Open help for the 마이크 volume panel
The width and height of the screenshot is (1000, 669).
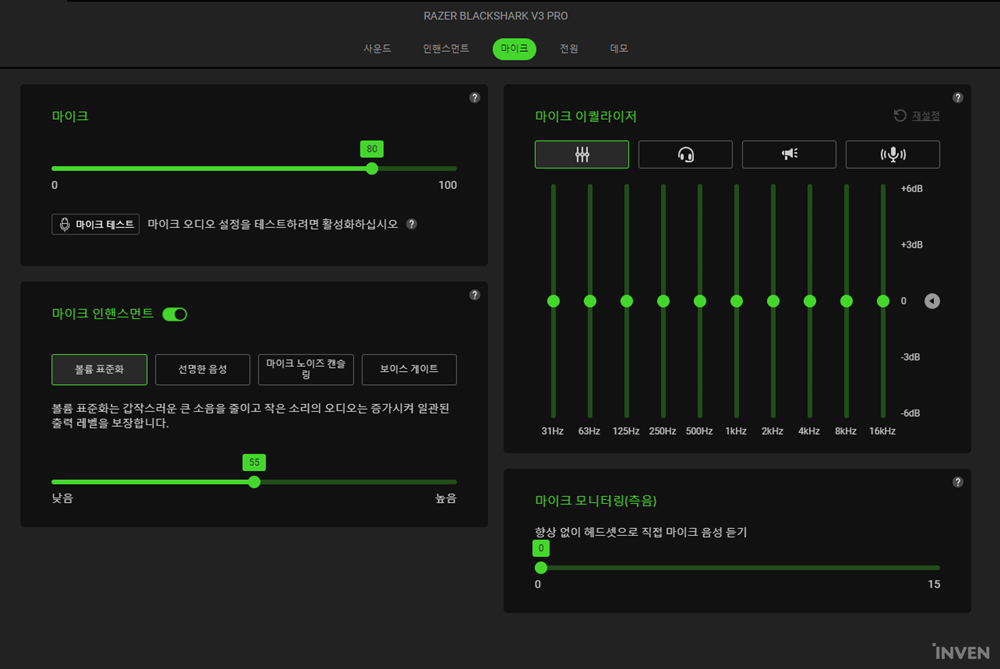[474, 98]
